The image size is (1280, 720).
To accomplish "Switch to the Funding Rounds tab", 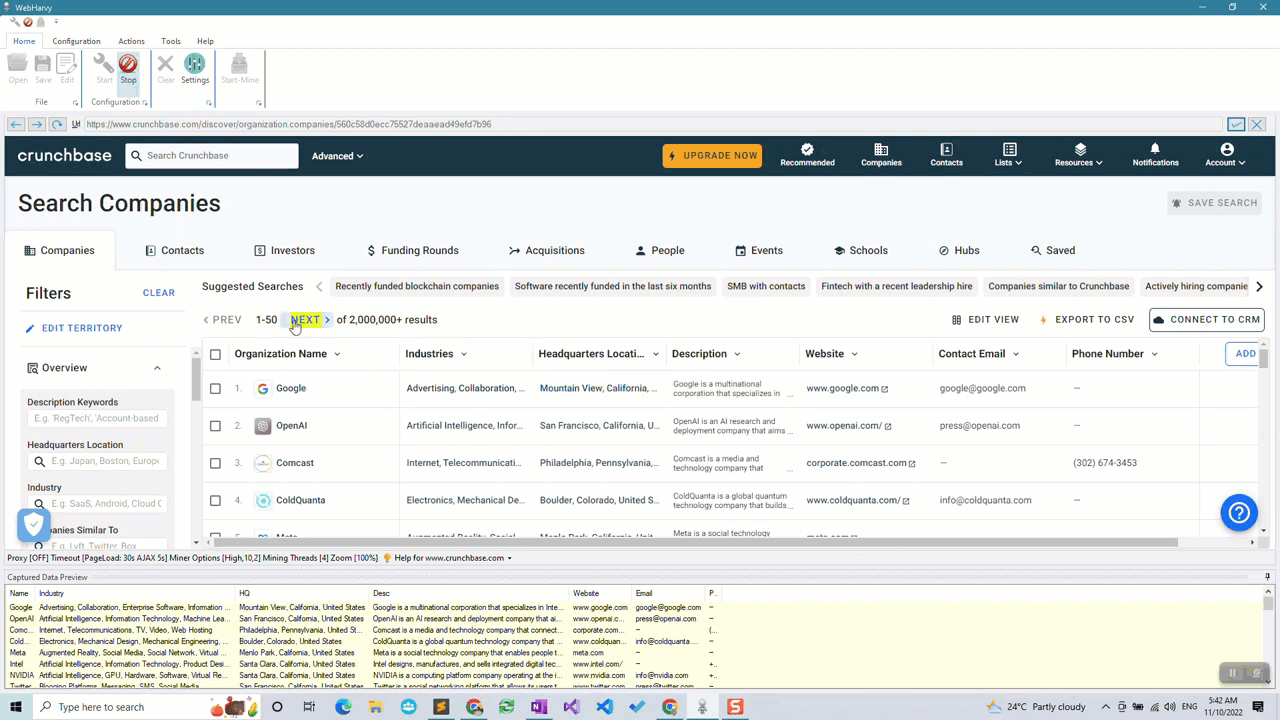I will (x=412, y=250).
